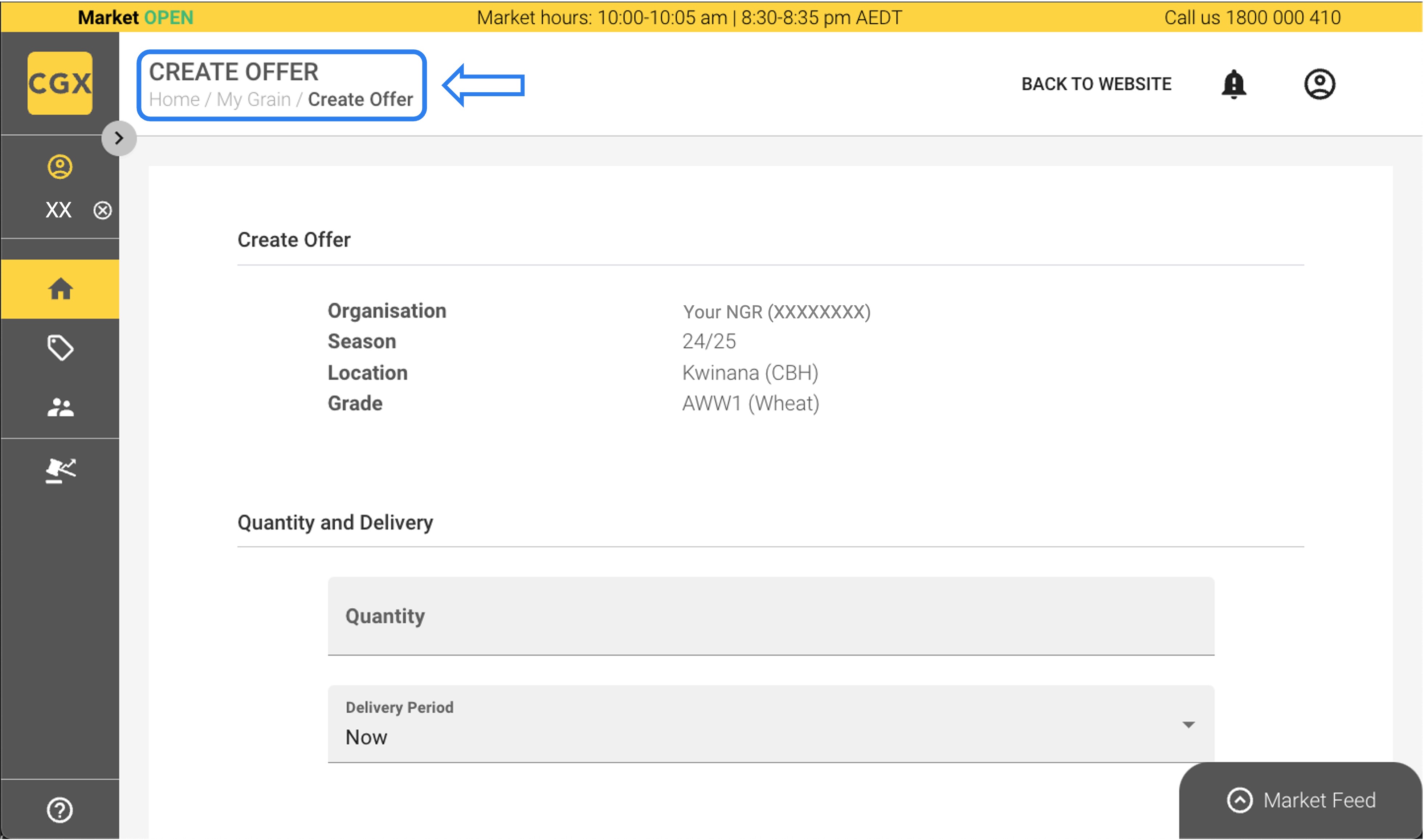Open the Home sidebar icon
The width and height of the screenshot is (1424, 840).
pos(60,289)
